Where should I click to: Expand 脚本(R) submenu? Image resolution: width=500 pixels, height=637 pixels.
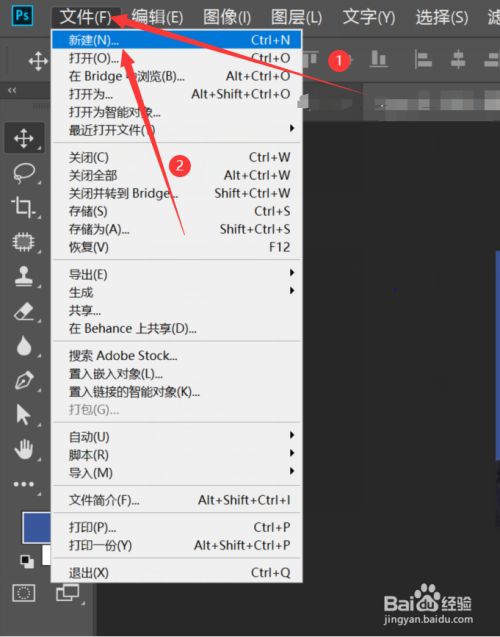(177, 455)
